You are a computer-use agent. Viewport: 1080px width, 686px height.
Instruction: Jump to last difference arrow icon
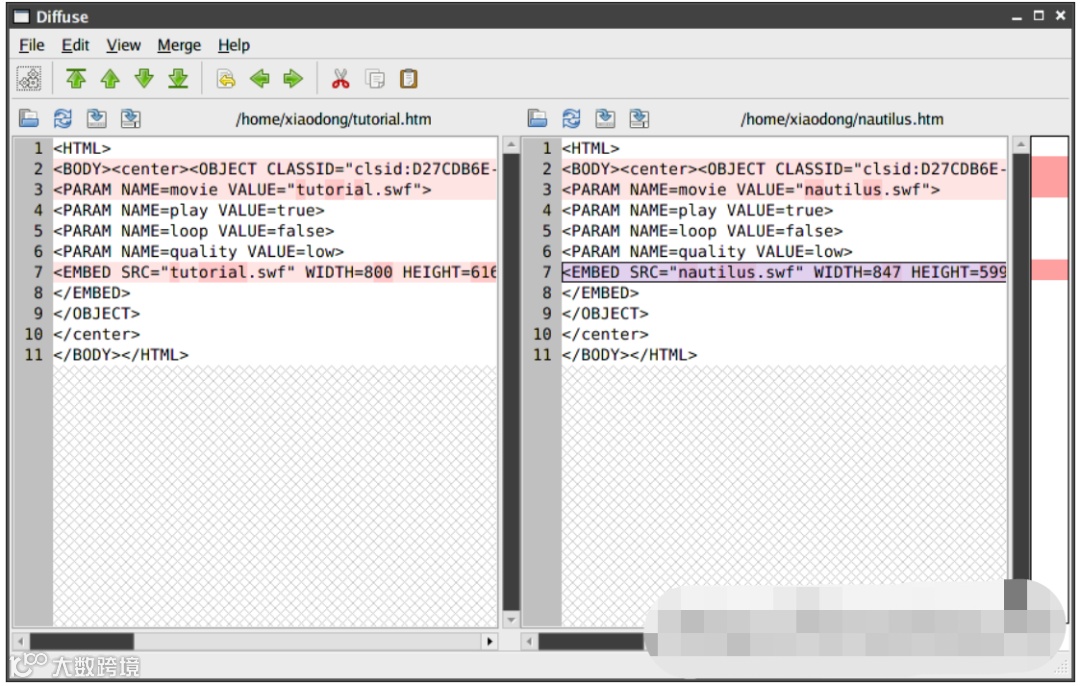pyautogui.click(x=178, y=79)
